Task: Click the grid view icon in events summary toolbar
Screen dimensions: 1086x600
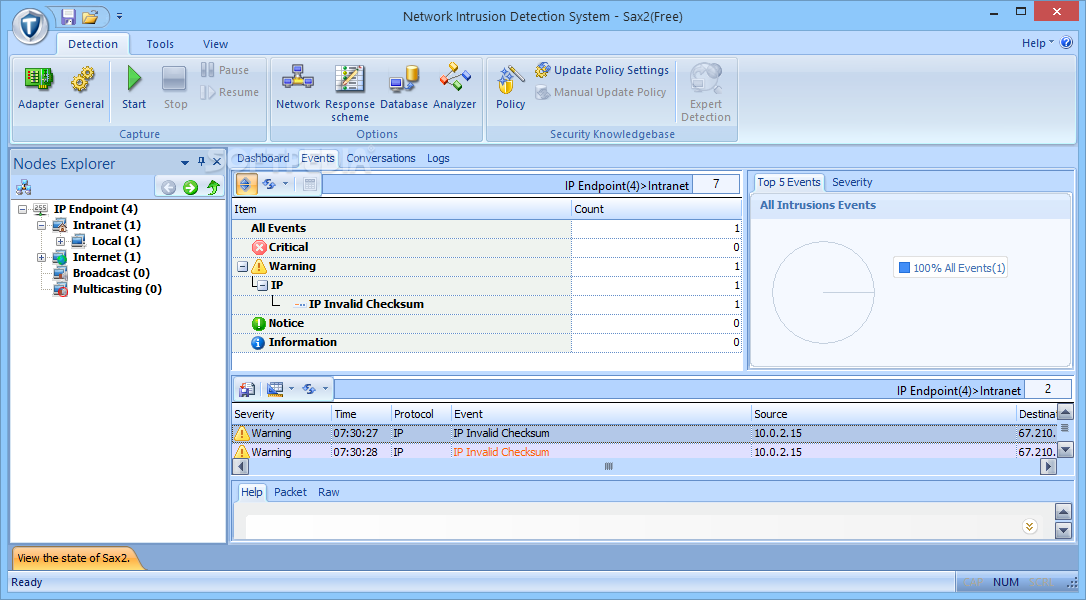Action: [310, 184]
